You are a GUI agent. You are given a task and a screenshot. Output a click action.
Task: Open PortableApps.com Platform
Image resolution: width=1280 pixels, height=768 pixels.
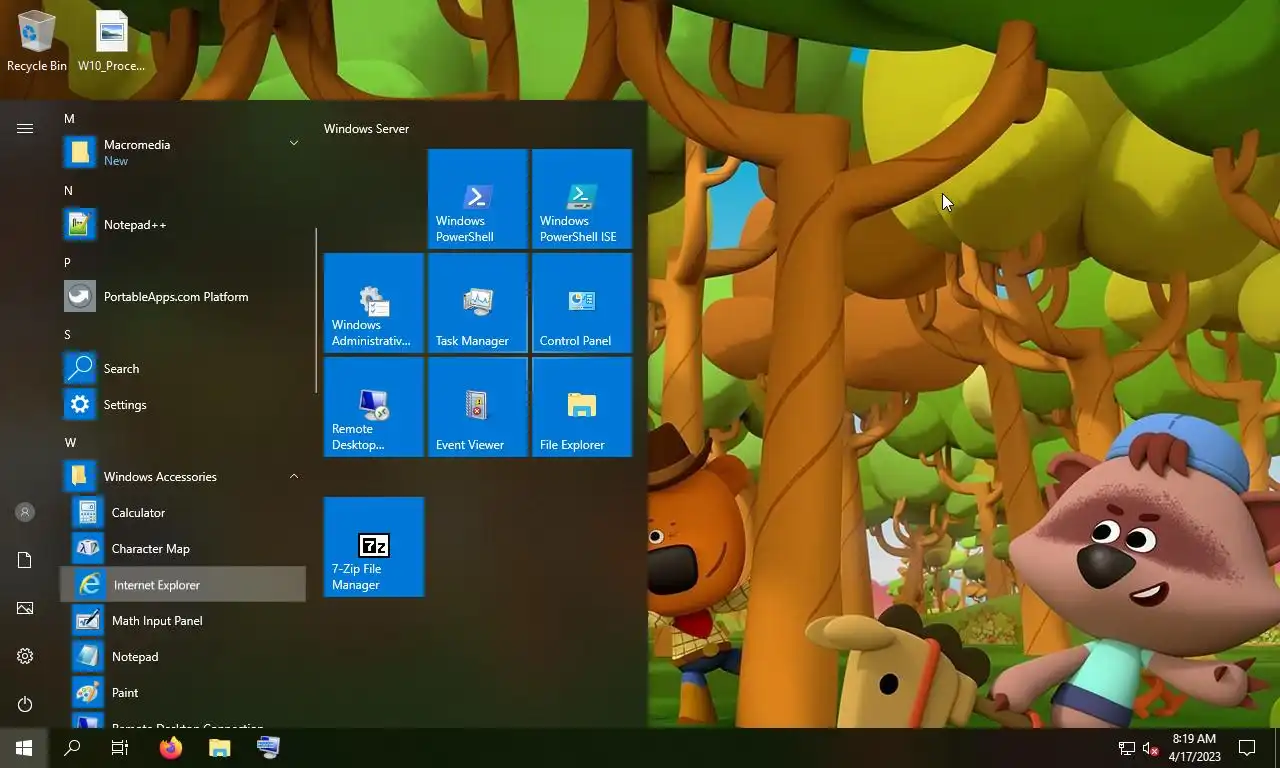pos(183,297)
